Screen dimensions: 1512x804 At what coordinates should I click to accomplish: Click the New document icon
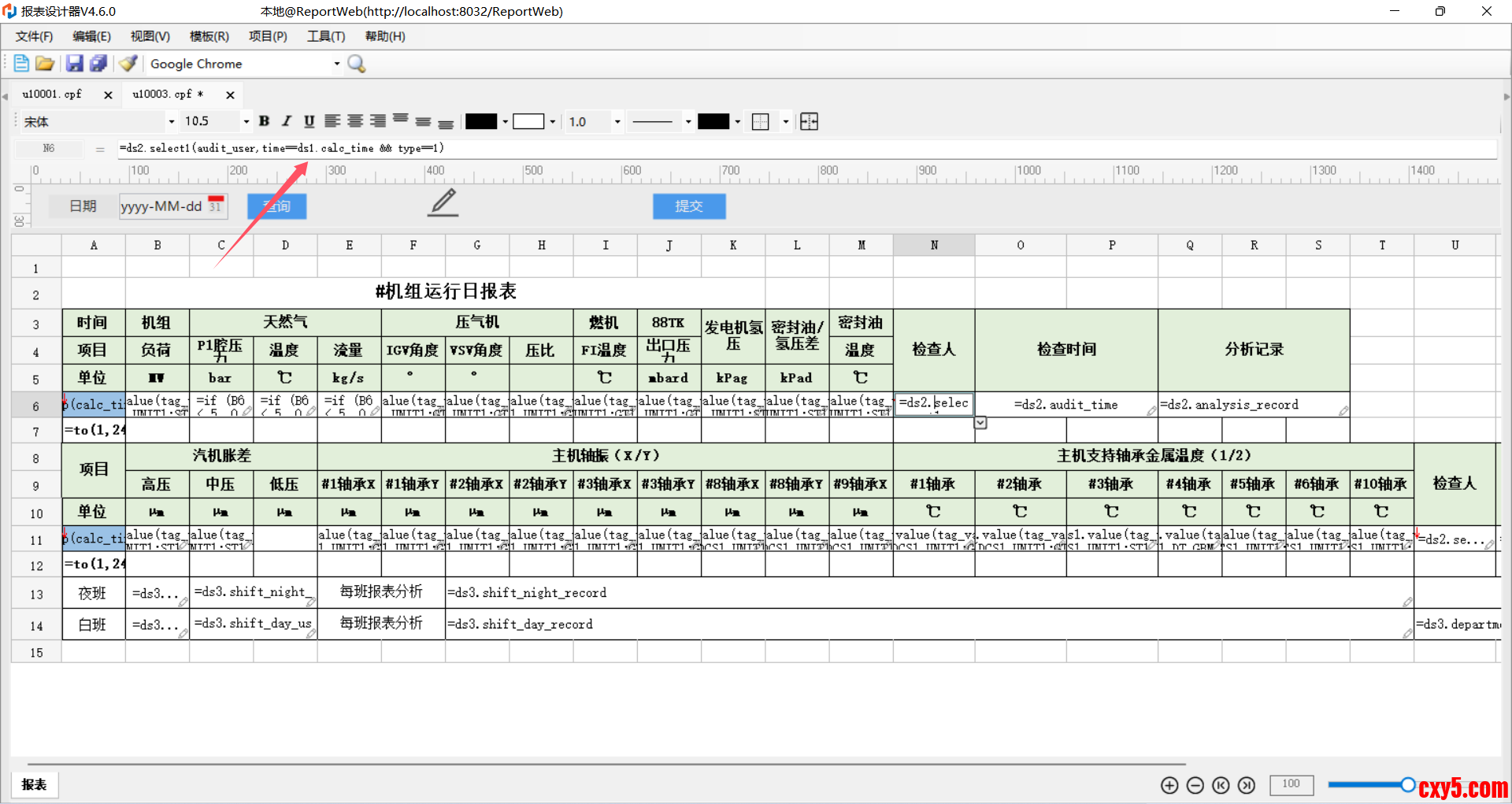[21, 64]
